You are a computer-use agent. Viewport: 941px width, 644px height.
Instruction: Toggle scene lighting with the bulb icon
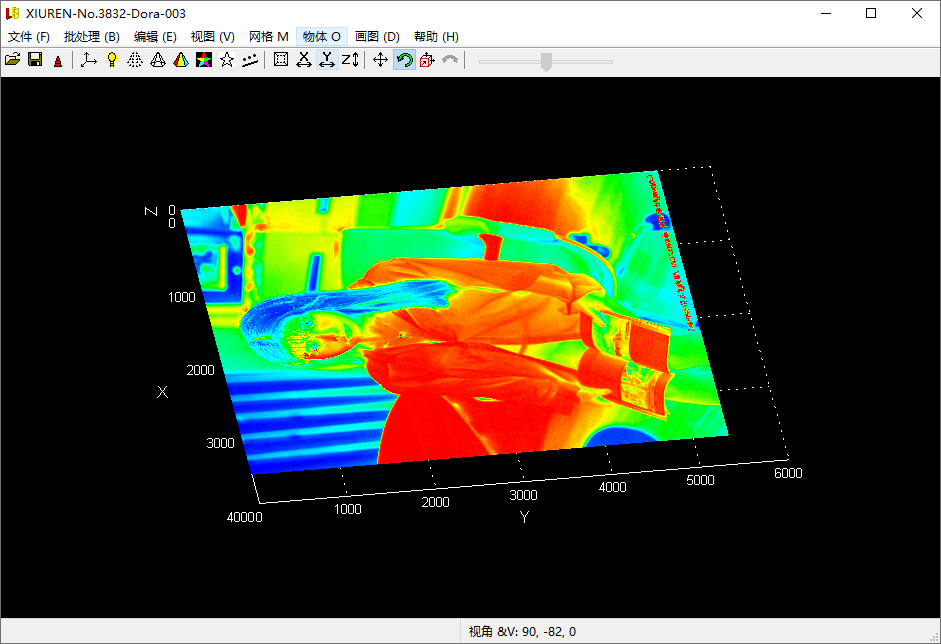pos(111,59)
